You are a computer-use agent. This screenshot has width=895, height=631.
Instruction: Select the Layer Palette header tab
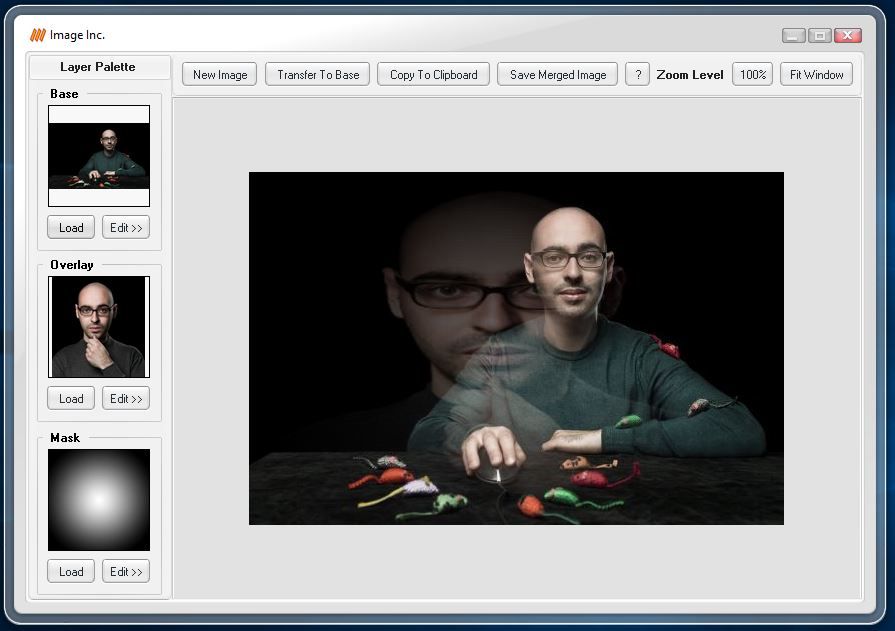(x=98, y=67)
